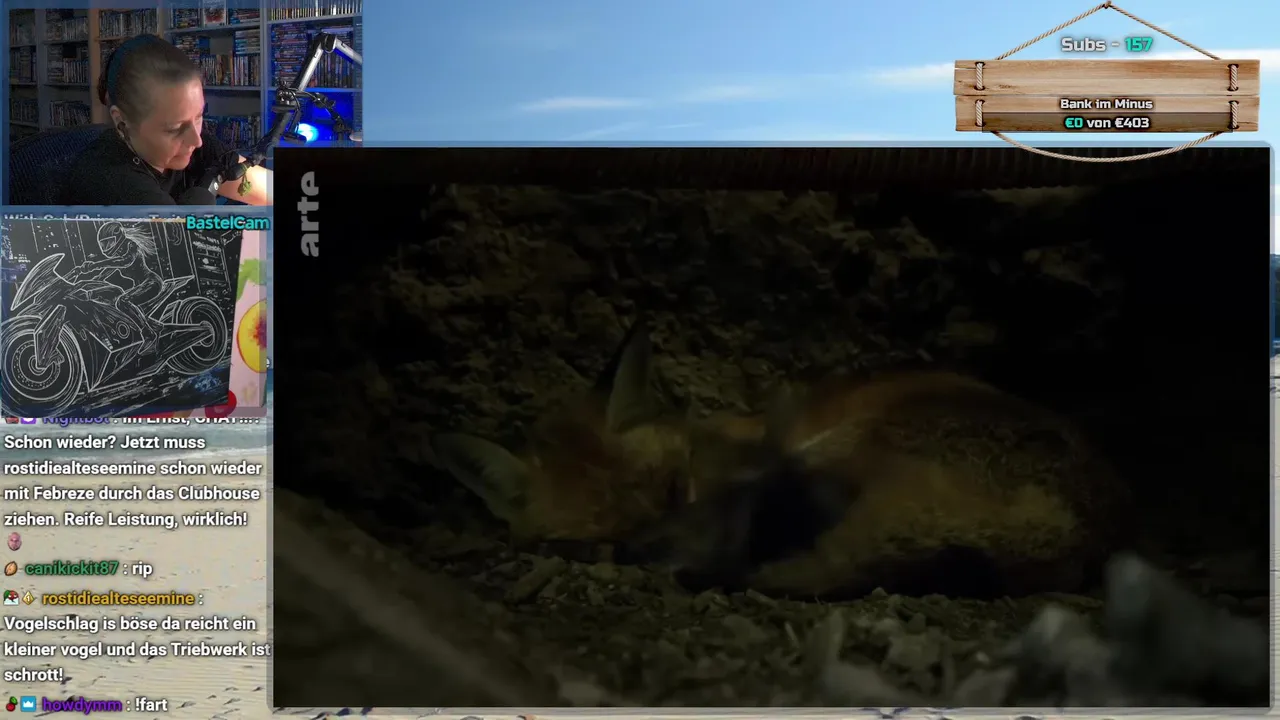Click the '€0 von €403' goal progress bar

(1106, 123)
